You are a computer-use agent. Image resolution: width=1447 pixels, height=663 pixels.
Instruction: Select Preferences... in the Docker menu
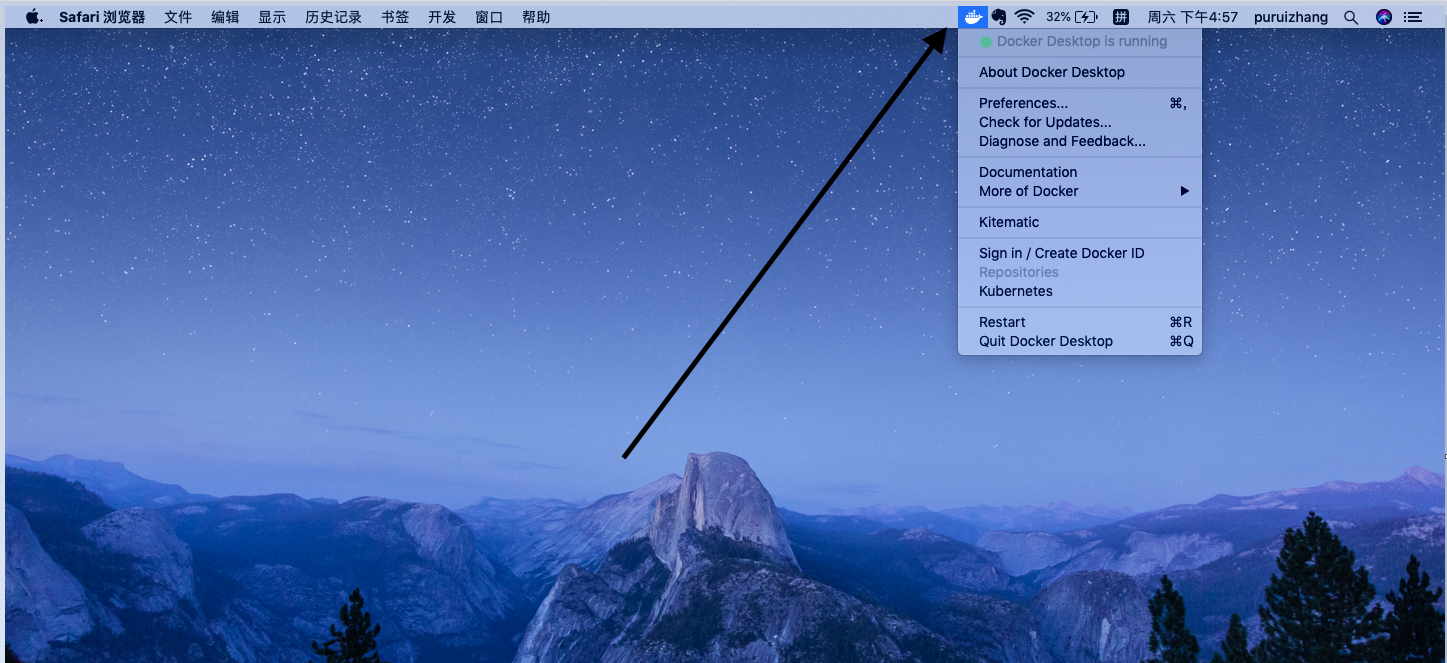(1023, 103)
